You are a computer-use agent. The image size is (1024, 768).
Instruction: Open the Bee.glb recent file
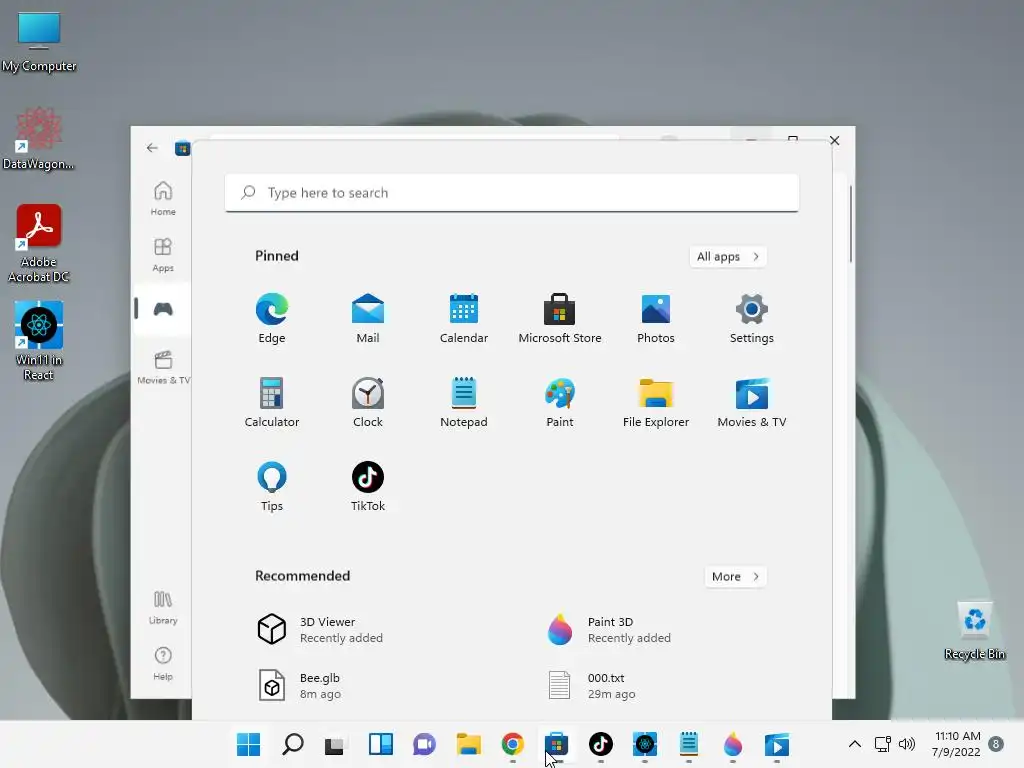pyautogui.click(x=299, y=686)
